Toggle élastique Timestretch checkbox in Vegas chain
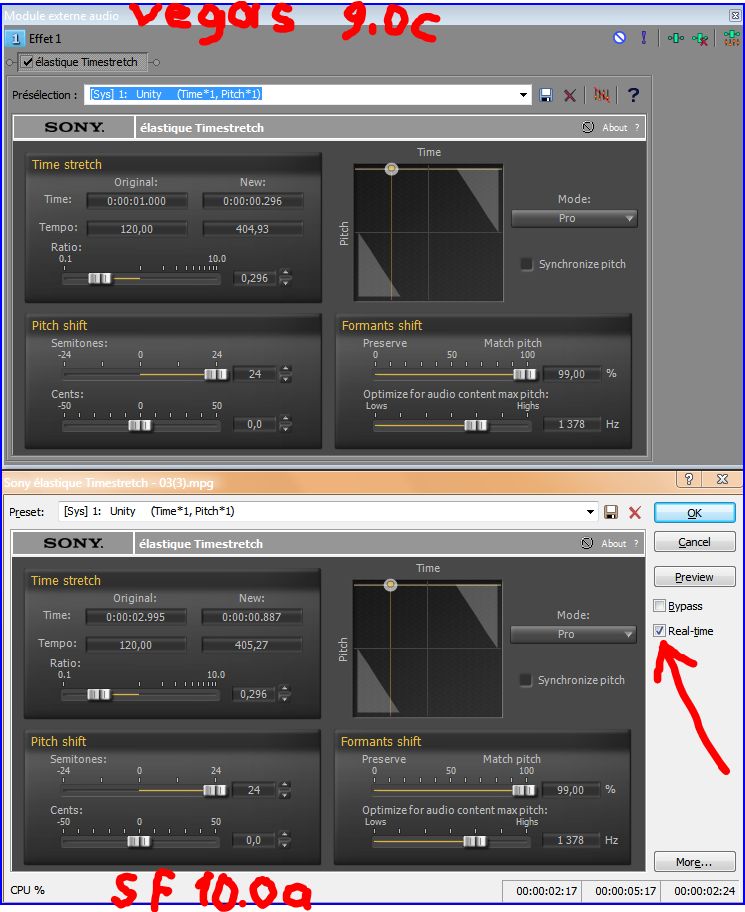 (x=27, y=62)
